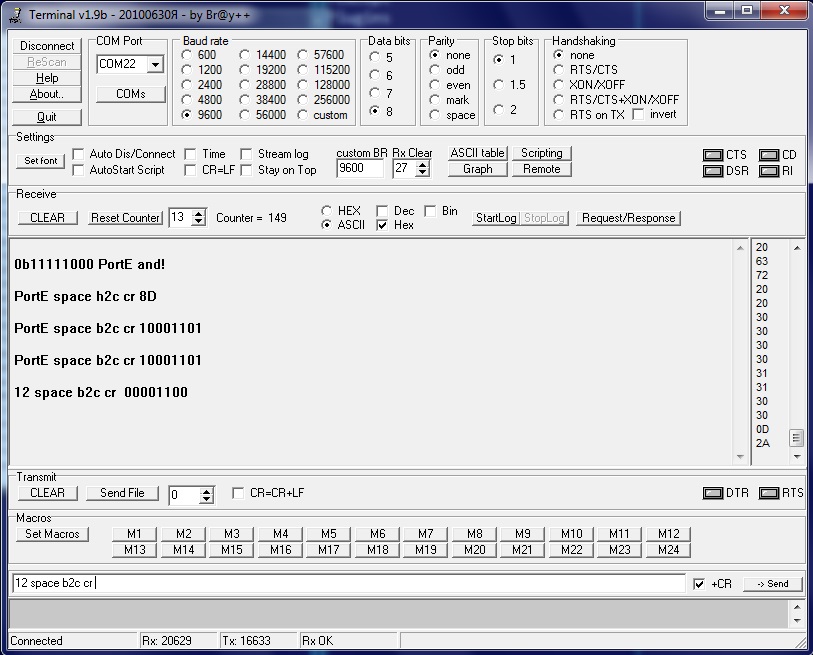Open the Remote settings
Viewport: 813px width, 655px height.
tap(542, 169)
